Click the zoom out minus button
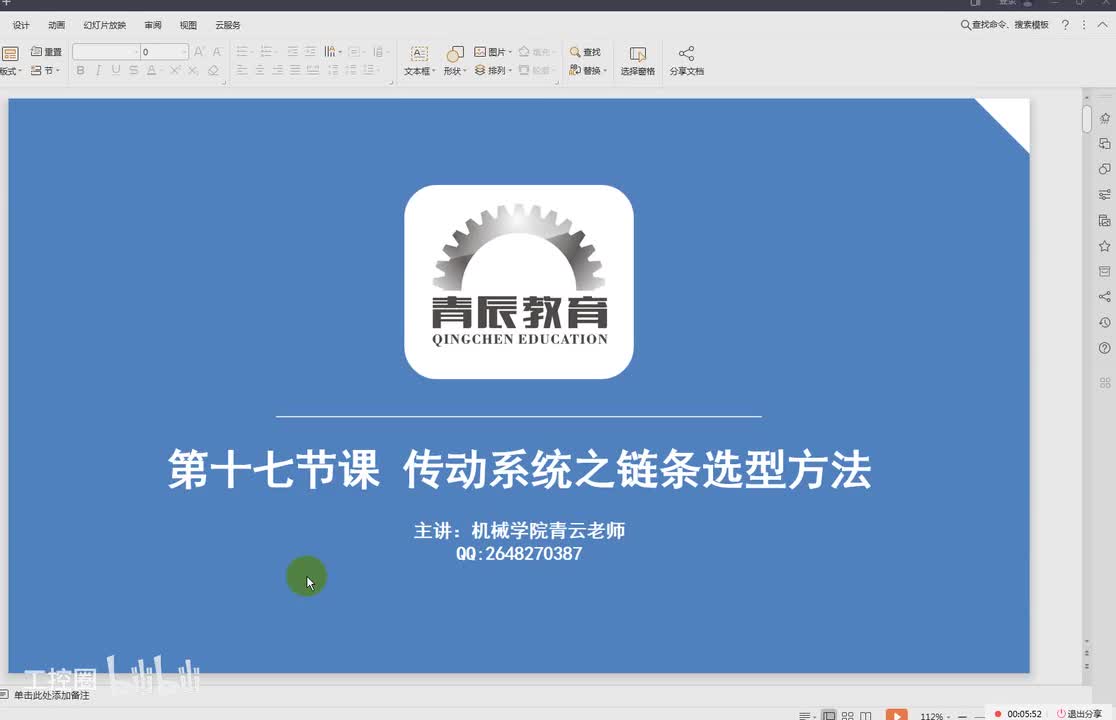This screenshot has width=1116, height=720. coord(962,716)
